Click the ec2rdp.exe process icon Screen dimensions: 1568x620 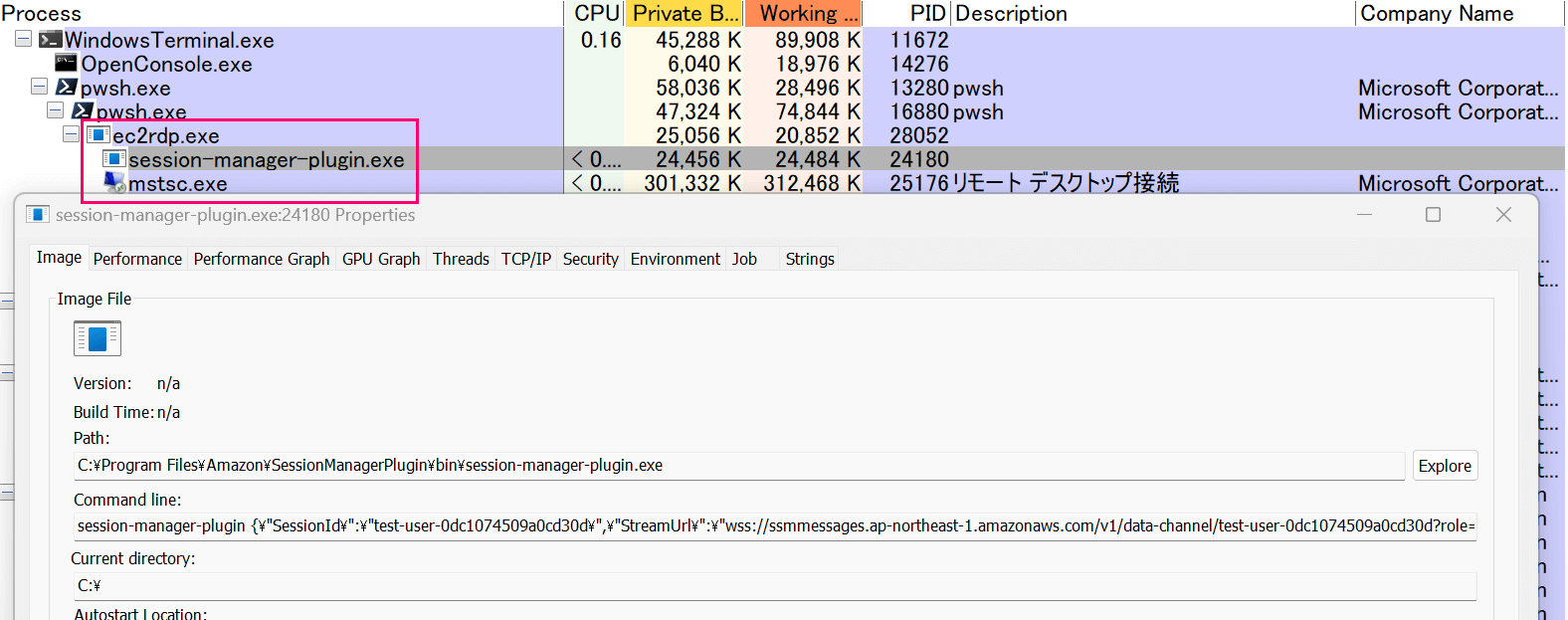(x=98, y=134)
